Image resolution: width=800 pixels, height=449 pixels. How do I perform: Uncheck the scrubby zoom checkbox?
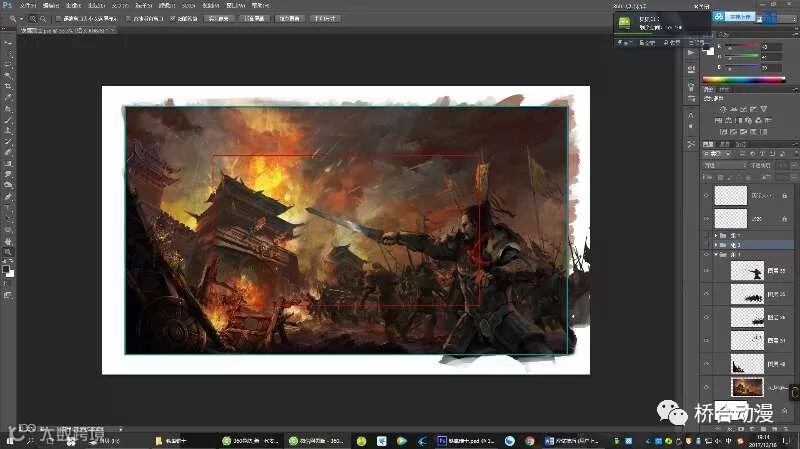[172, 19]
